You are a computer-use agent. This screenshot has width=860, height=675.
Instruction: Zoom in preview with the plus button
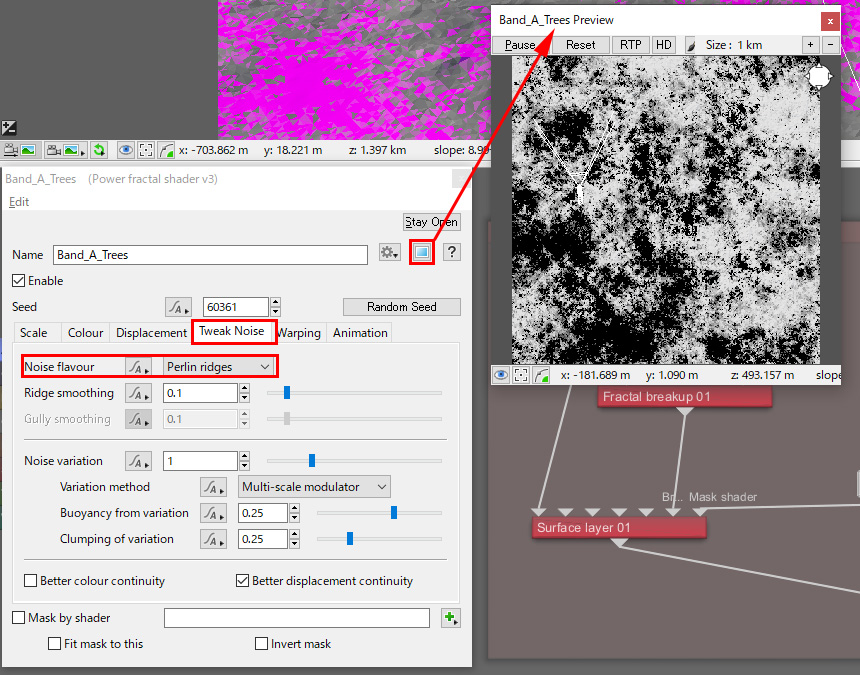(x=810, y=45)
